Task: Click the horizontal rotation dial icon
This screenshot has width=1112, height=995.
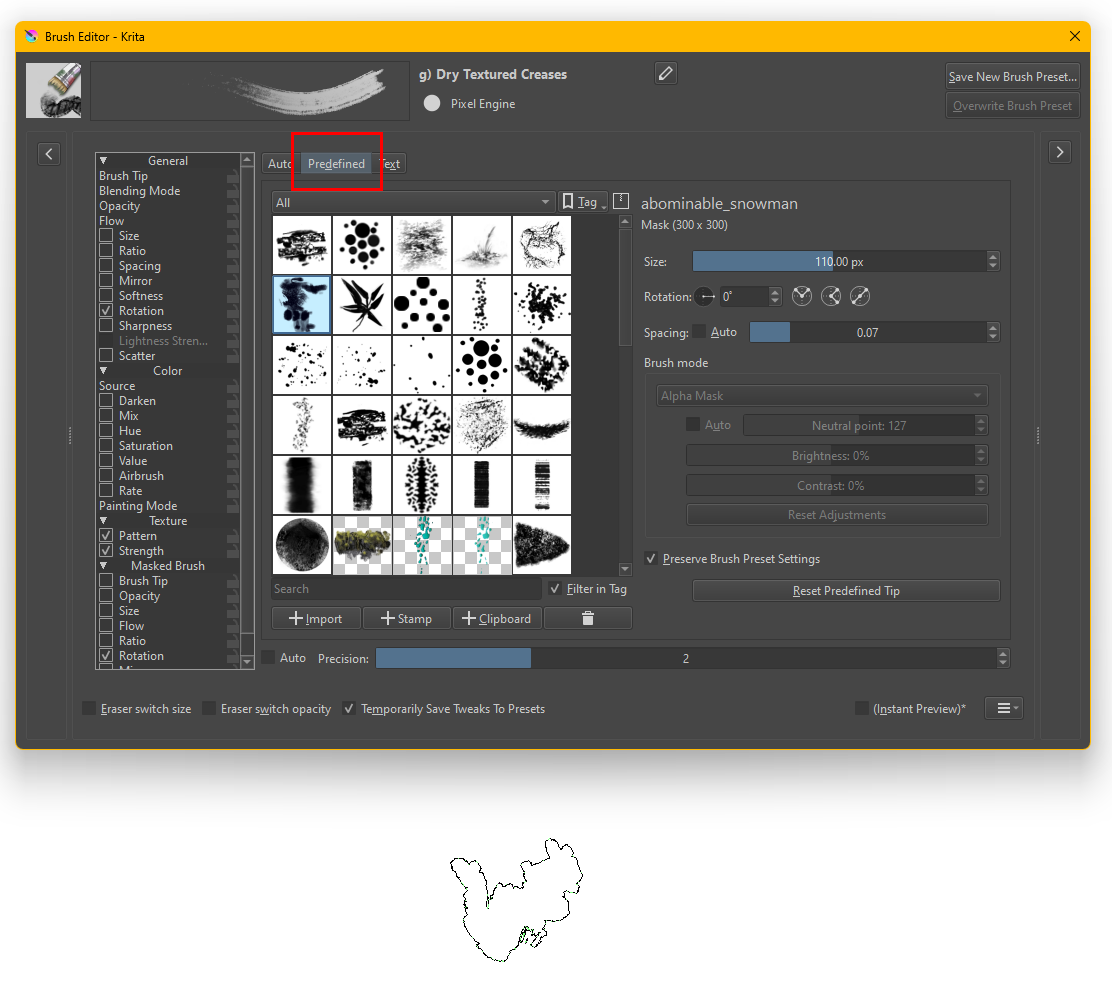Action: (704, 296)
